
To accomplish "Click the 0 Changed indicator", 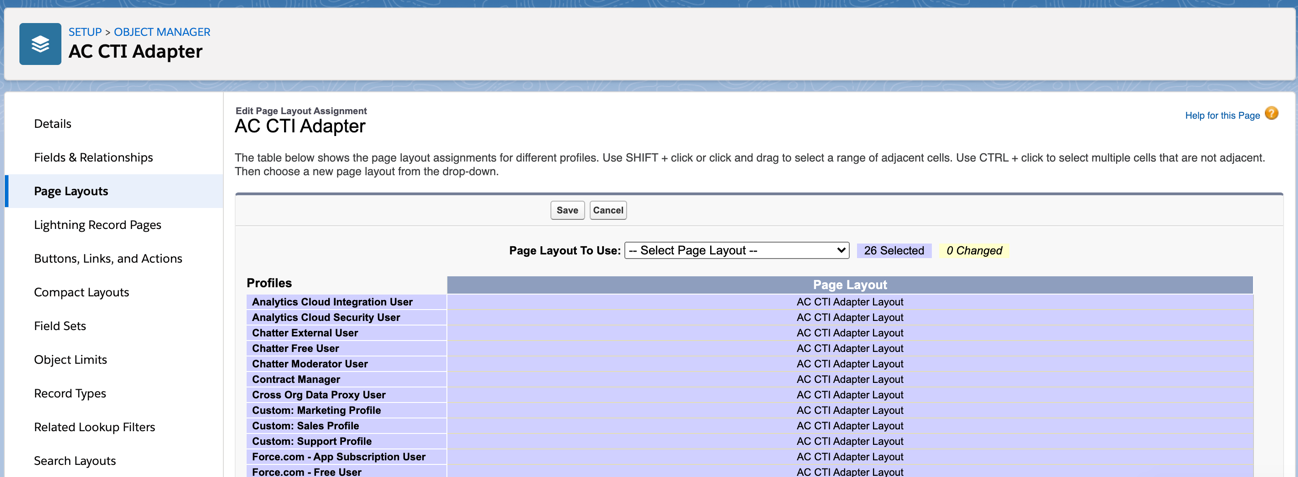I will point(974,251).
